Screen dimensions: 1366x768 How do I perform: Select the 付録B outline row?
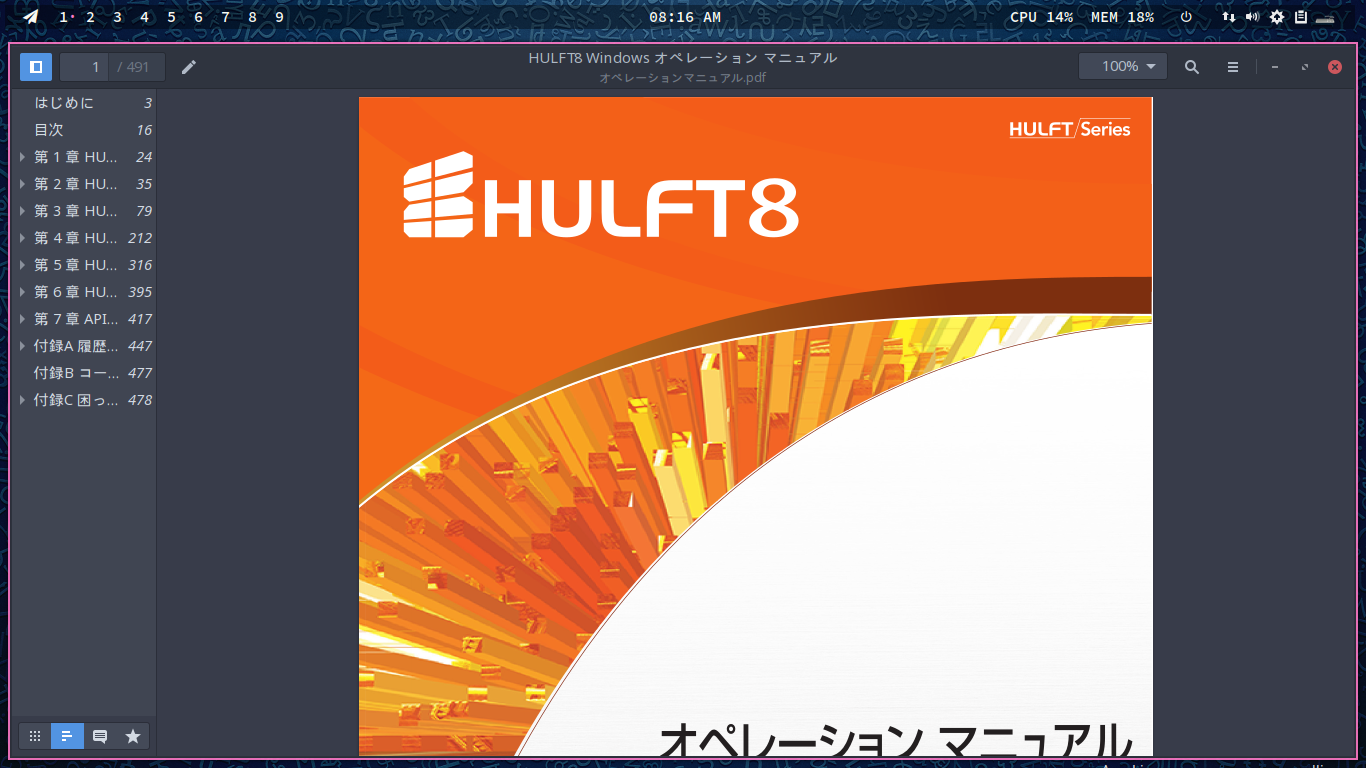pos(84,373)
